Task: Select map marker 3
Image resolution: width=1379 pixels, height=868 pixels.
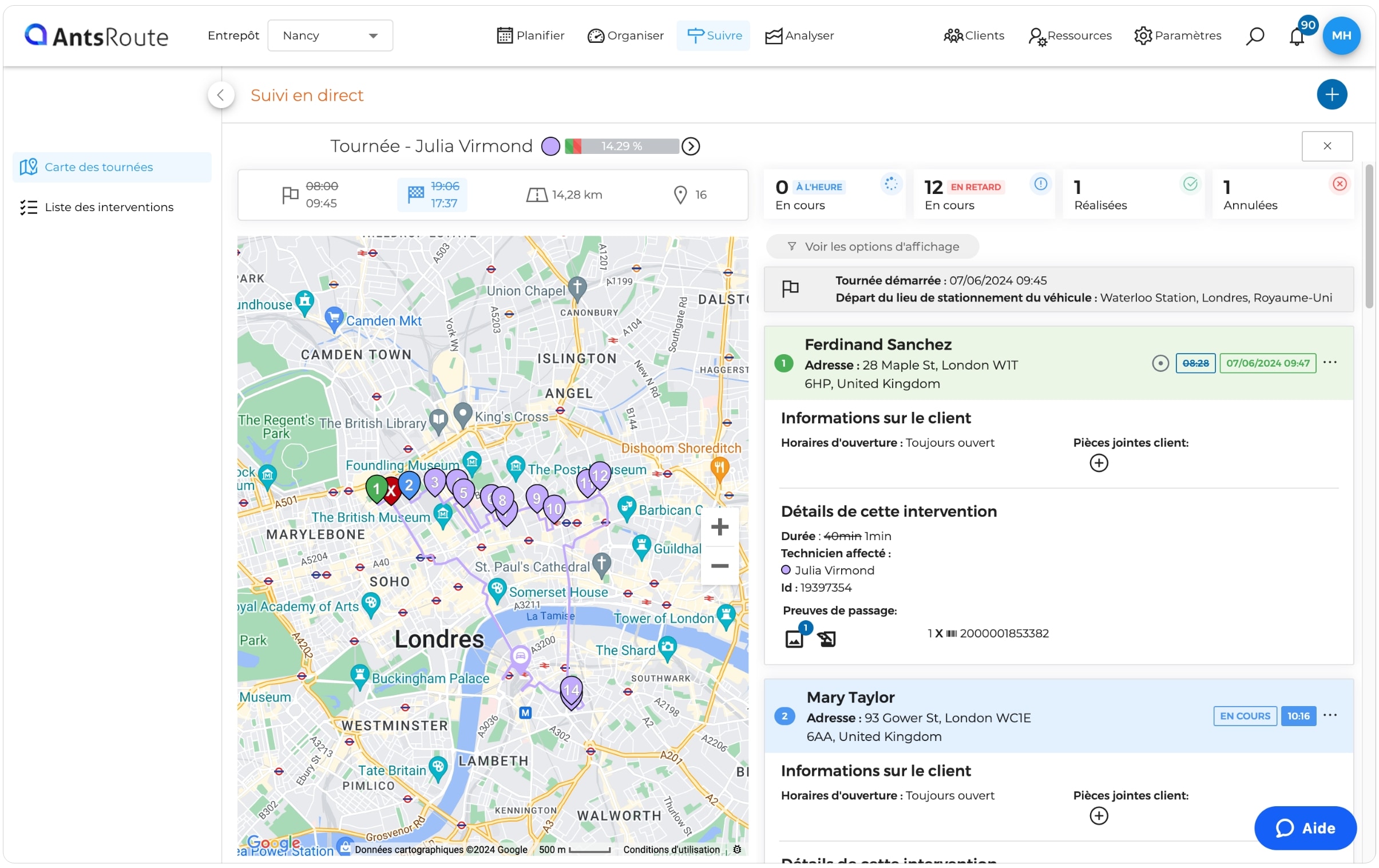Action: coord(435,483)
